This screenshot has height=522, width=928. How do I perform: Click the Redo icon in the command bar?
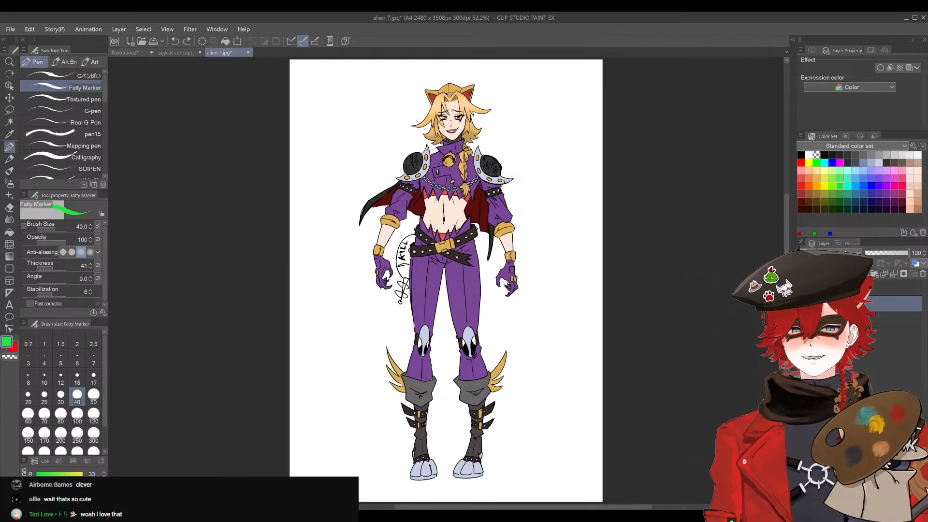187,41
